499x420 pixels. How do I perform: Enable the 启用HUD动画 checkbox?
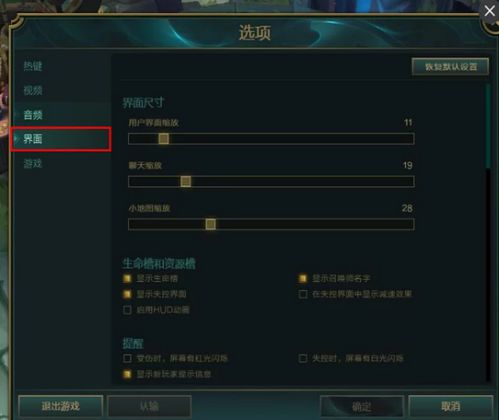[127, 310]
